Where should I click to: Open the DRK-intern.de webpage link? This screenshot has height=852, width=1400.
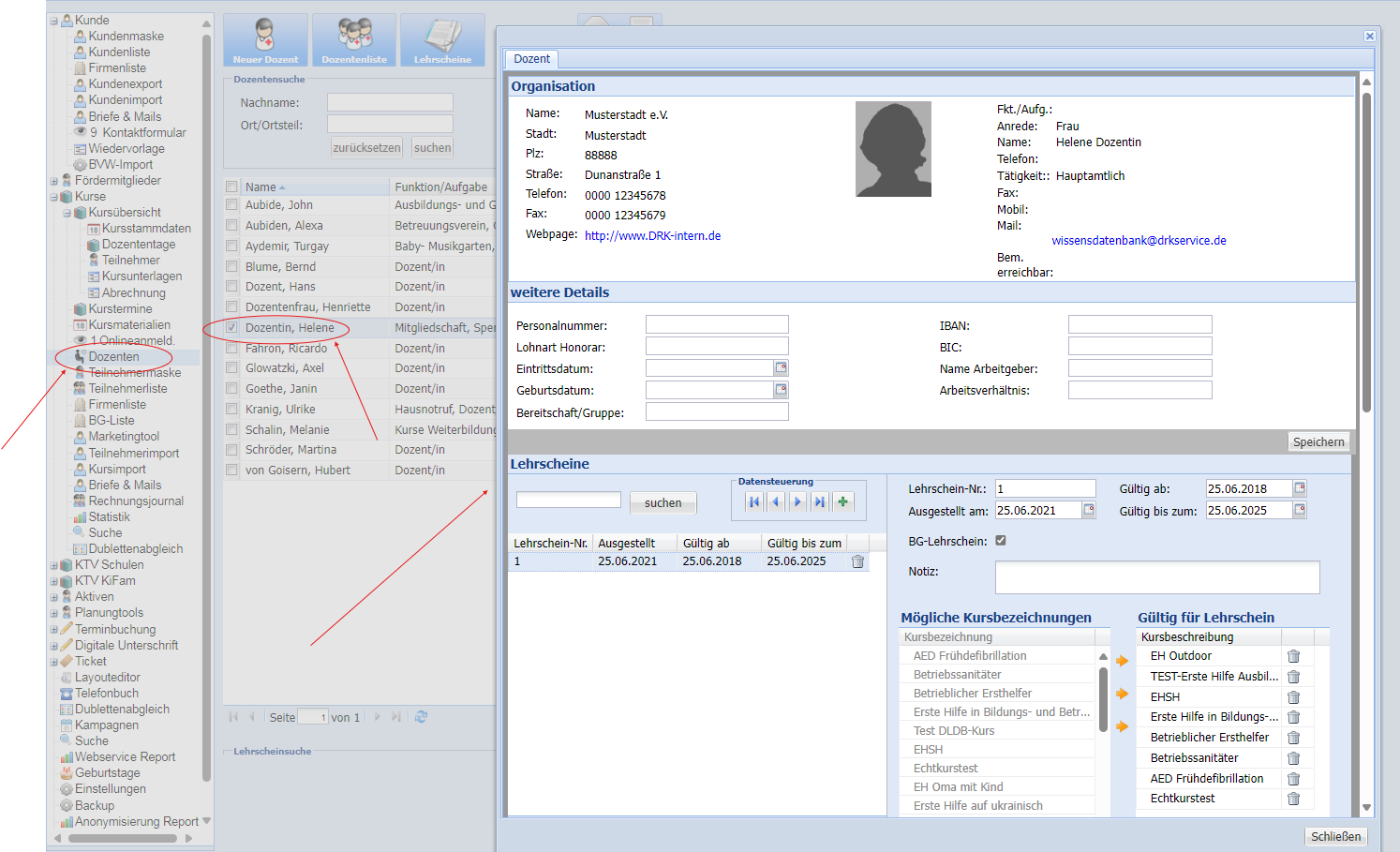point(652,236)
